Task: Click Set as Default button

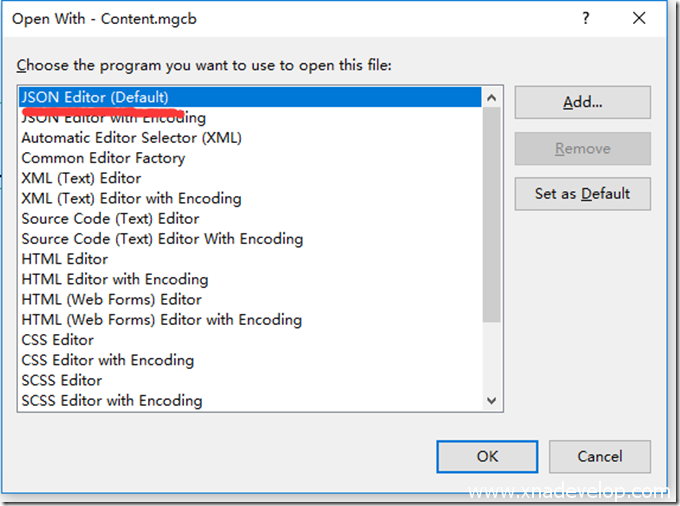Action: tap(582, 194)
